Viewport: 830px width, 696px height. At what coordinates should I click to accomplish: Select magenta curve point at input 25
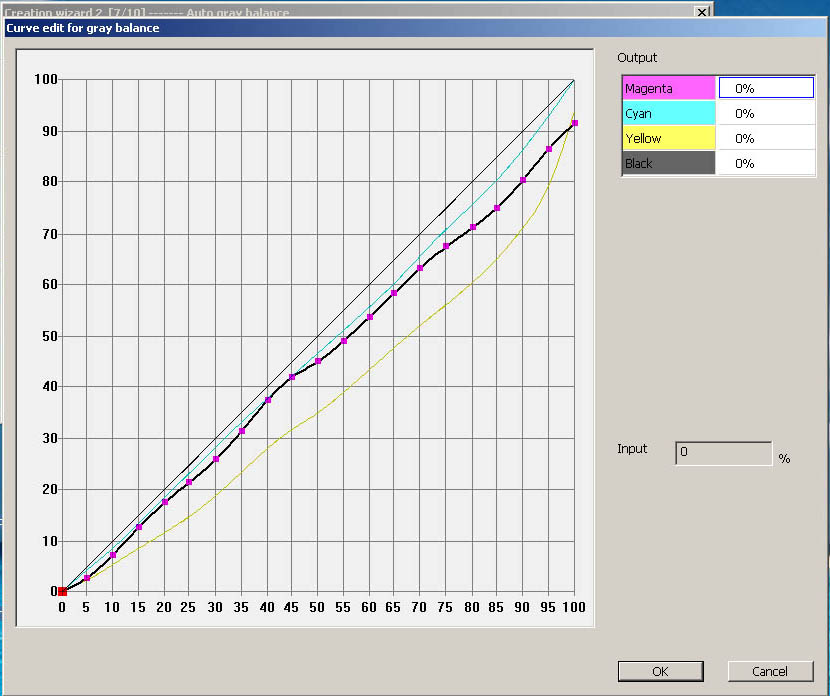189,482
